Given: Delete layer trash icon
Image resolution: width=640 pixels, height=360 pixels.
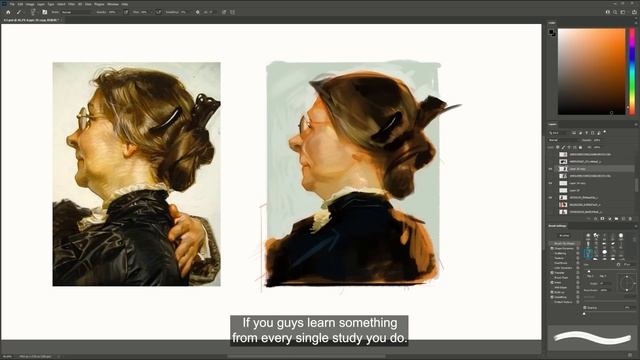Looking at the screenshot, I should pos(630,219).
